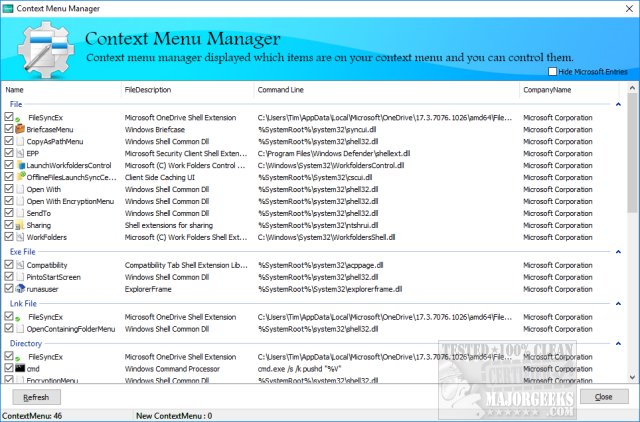Collapse the Lnk File group
640x422 pixels.
point(618,304)
